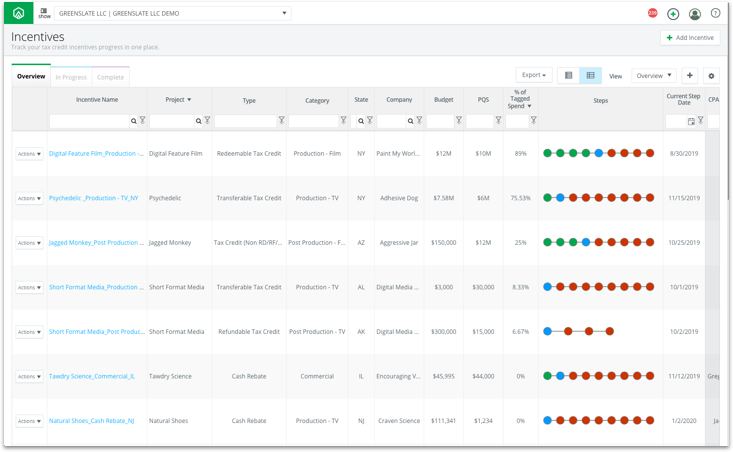Screen dimensions: 733x452
Task: Open Digital Feature Film_Production incentive link
Action: click(x=96, y=153)
